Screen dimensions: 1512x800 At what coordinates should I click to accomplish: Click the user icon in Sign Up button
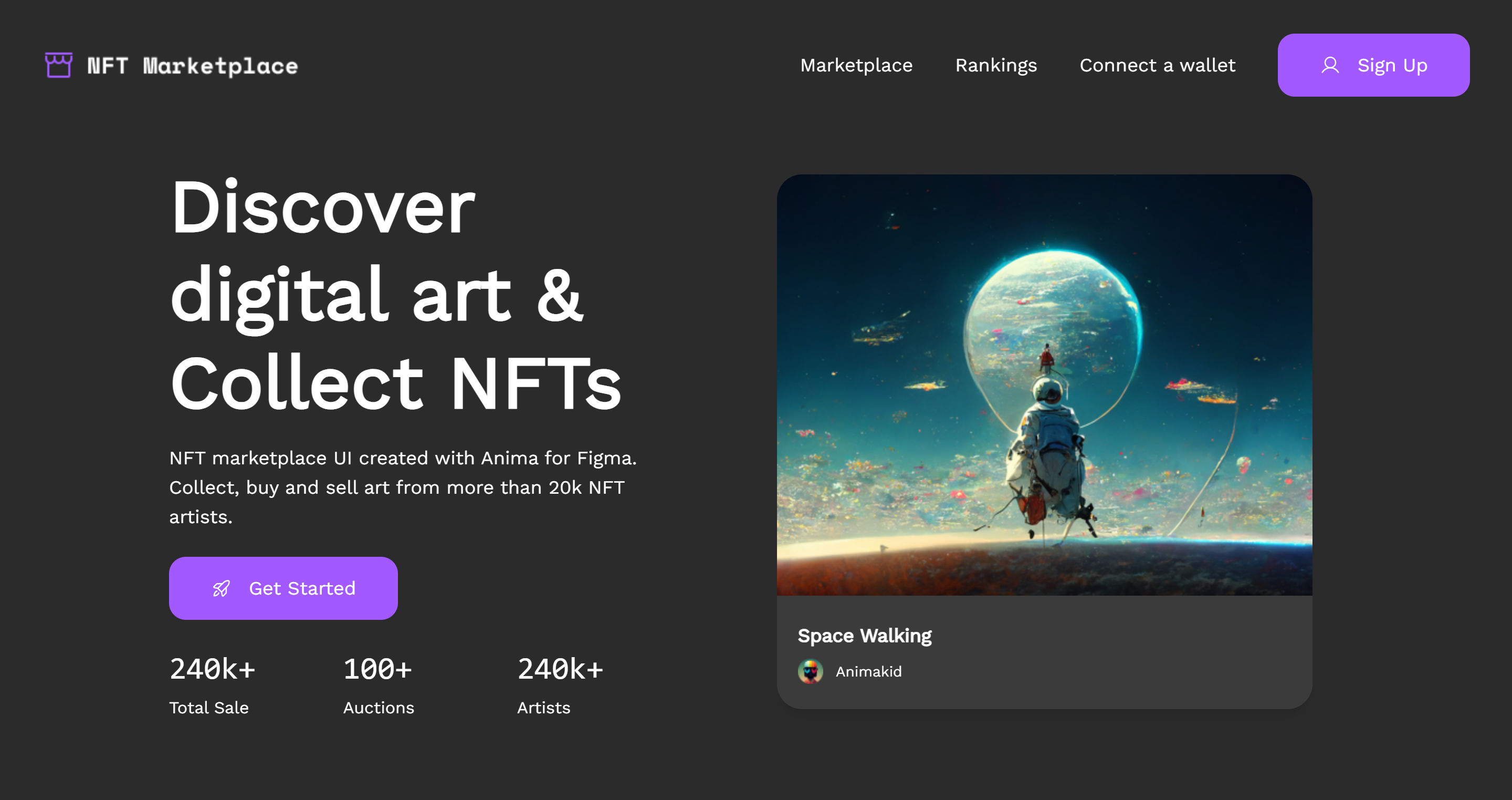(x=1330, y=65)
